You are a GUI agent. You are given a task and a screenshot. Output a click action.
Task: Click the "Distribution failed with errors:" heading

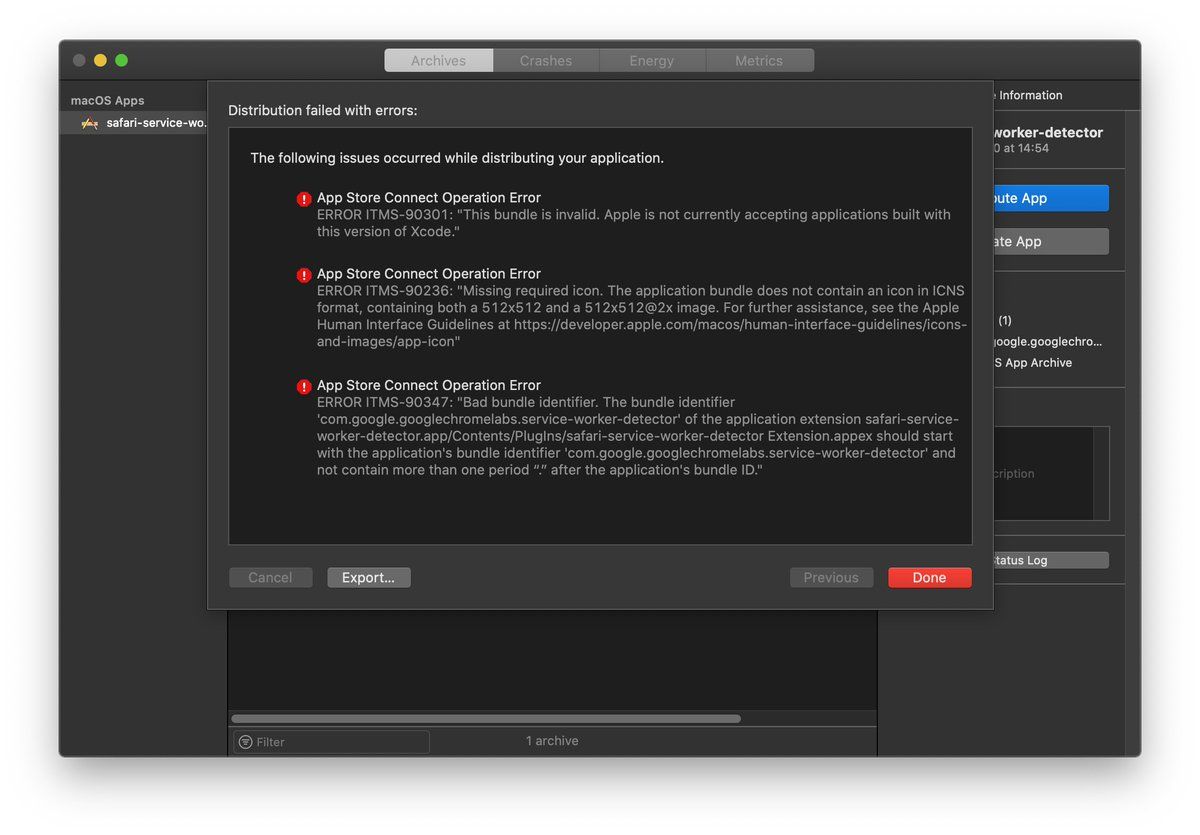[x=323, y=111]
